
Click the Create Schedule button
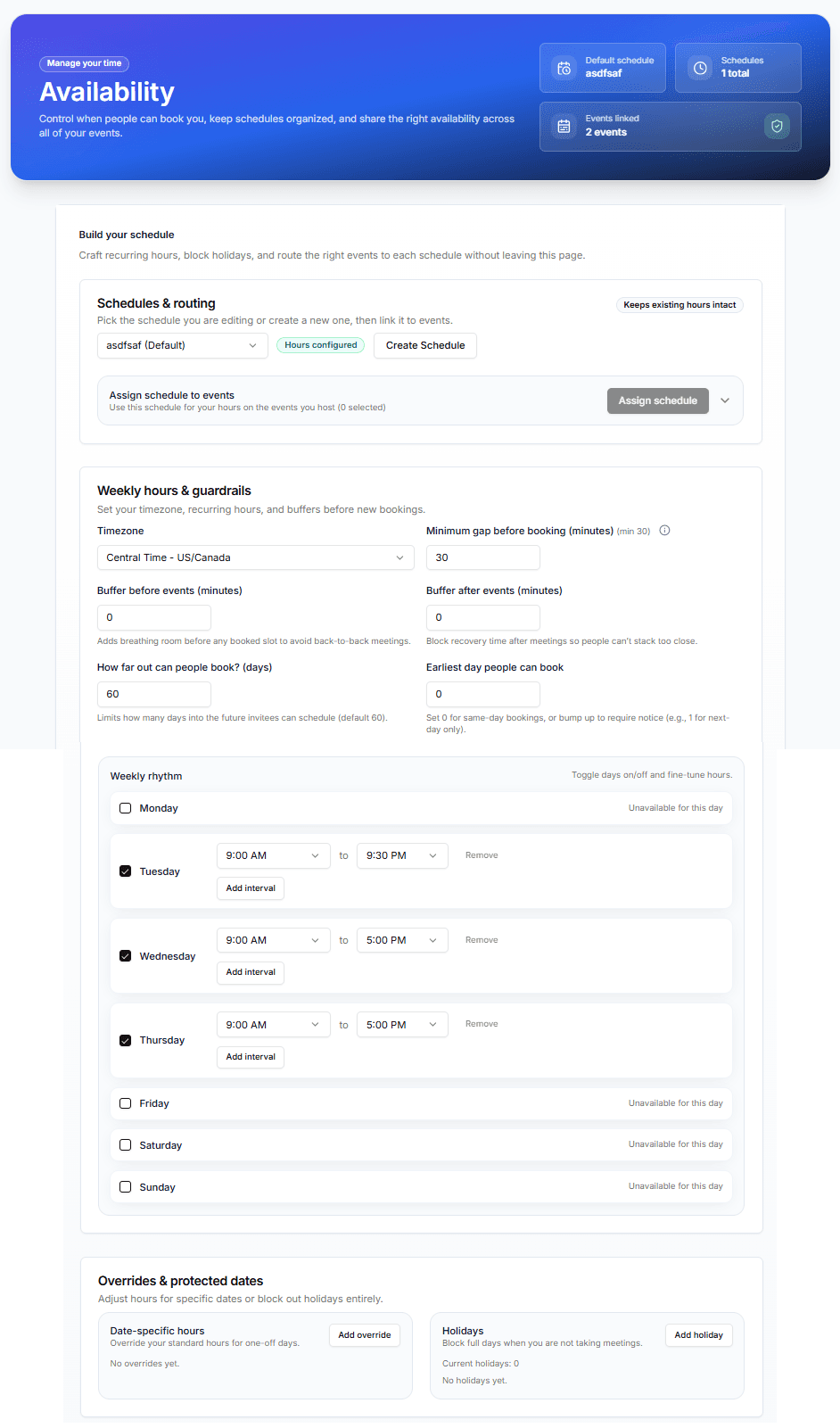click(x=425, y=345)
